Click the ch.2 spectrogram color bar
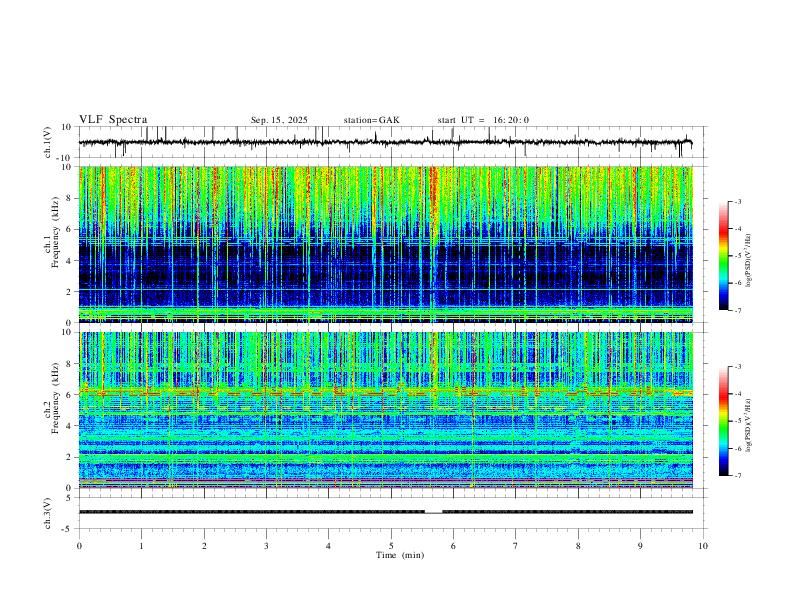Viewport: 792px width, 612px height. [x=723, y=421]
